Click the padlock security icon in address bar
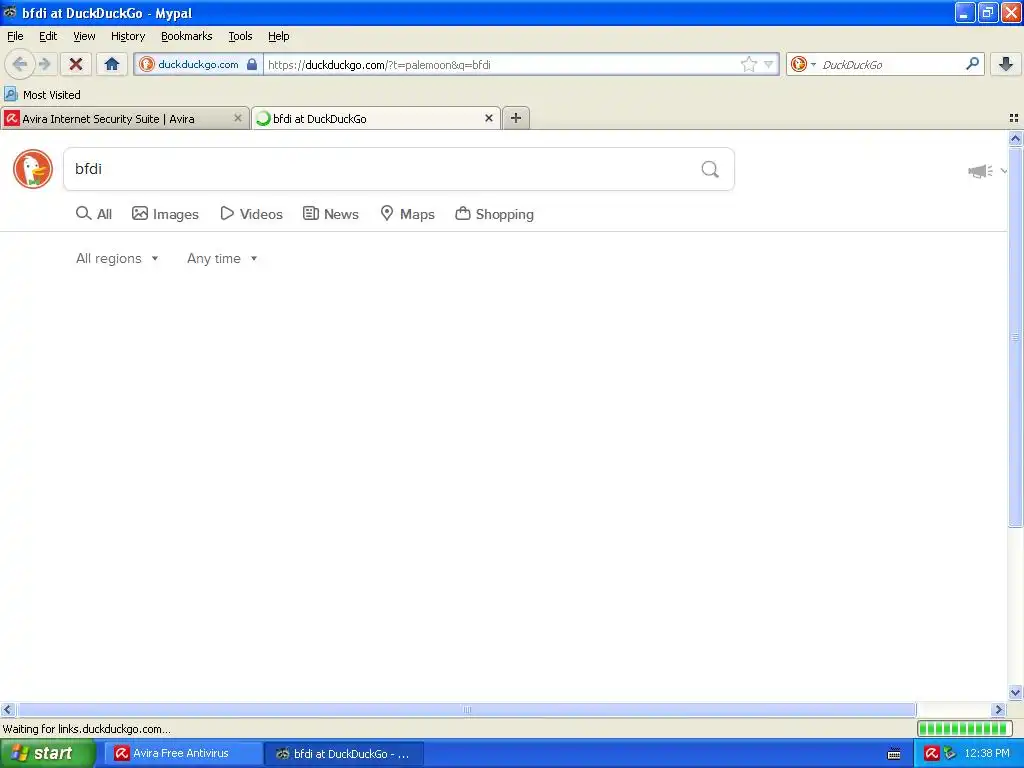 [251, 64]
